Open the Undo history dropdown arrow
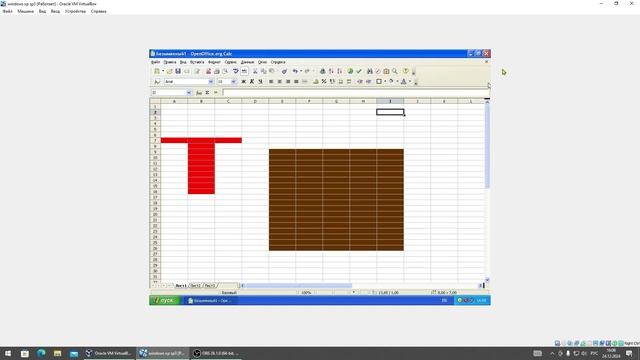The image size is (640, 360). click(301, 71)
